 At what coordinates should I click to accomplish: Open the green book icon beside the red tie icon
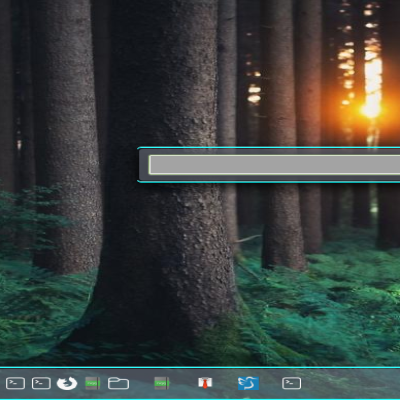(162, 383)
